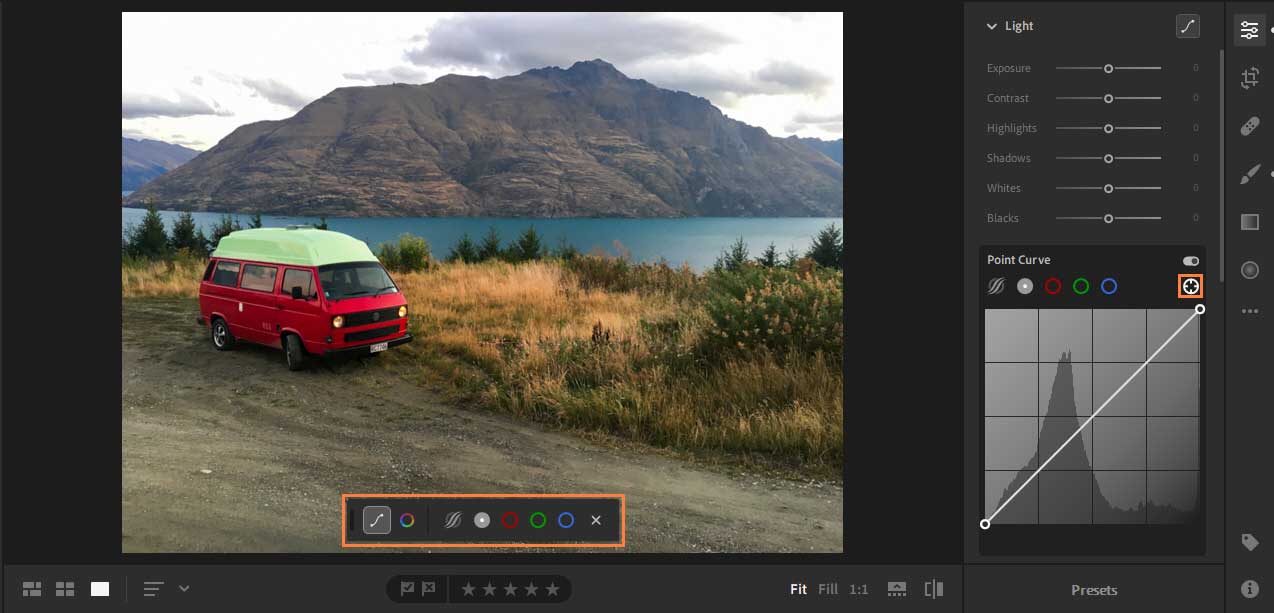The image size is (1274, 613).
Task: Choose red channel in floating toolbar
Action: [x=510, y=520]
